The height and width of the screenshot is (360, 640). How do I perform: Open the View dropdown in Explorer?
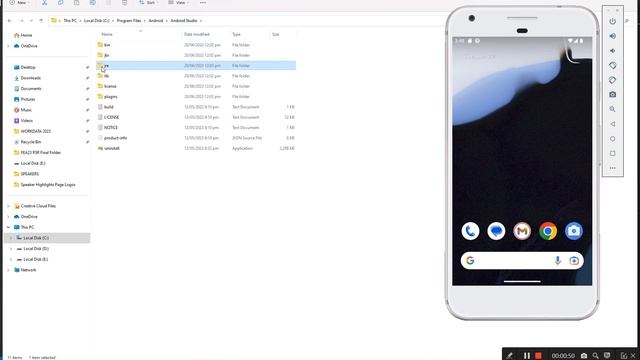point(178,2)
